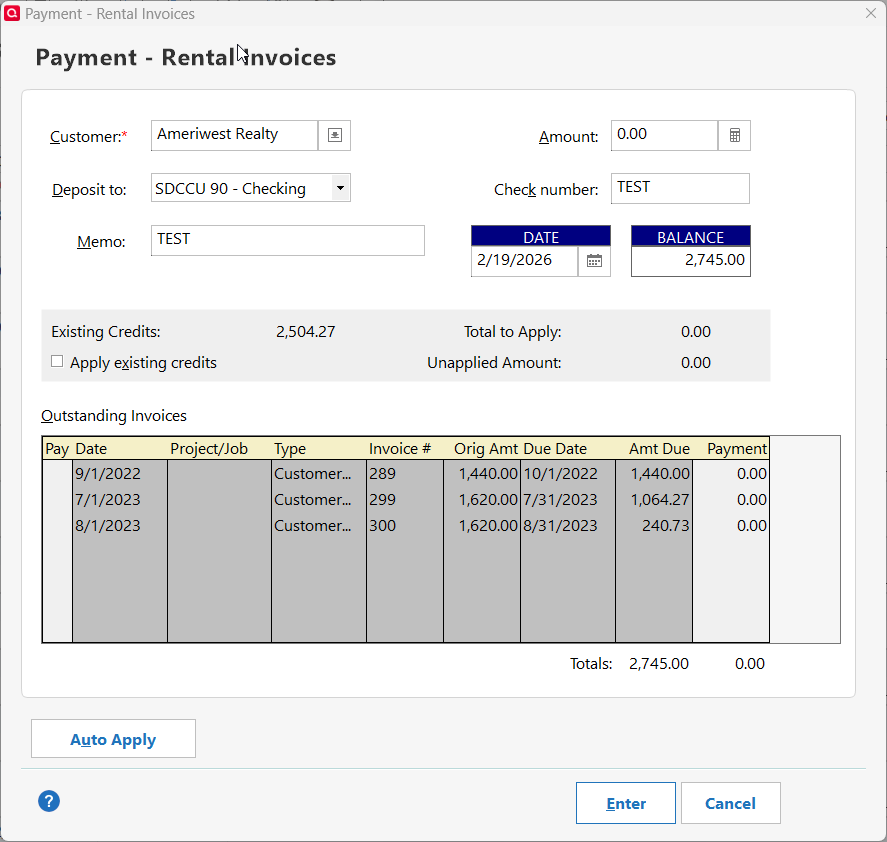This screenshot has height=842, width=887.
Task: Focus the Check number field
Action: coord(679,188)
